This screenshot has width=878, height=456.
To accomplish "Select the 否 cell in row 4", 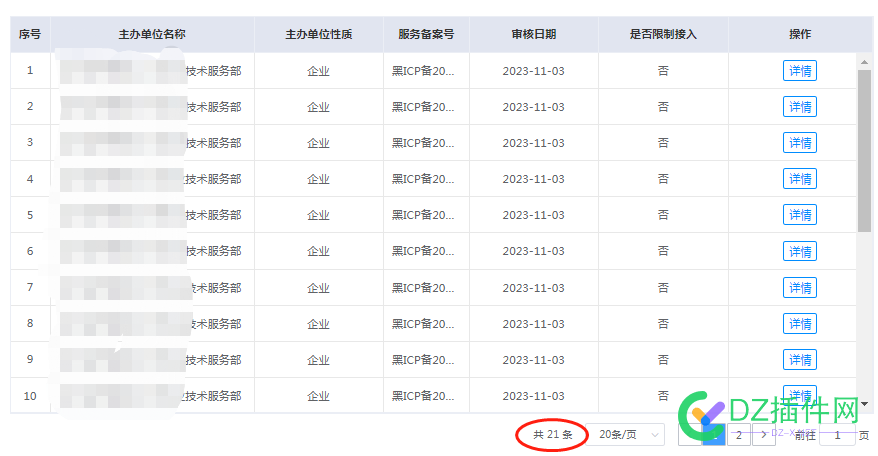I will click(663, 179).
